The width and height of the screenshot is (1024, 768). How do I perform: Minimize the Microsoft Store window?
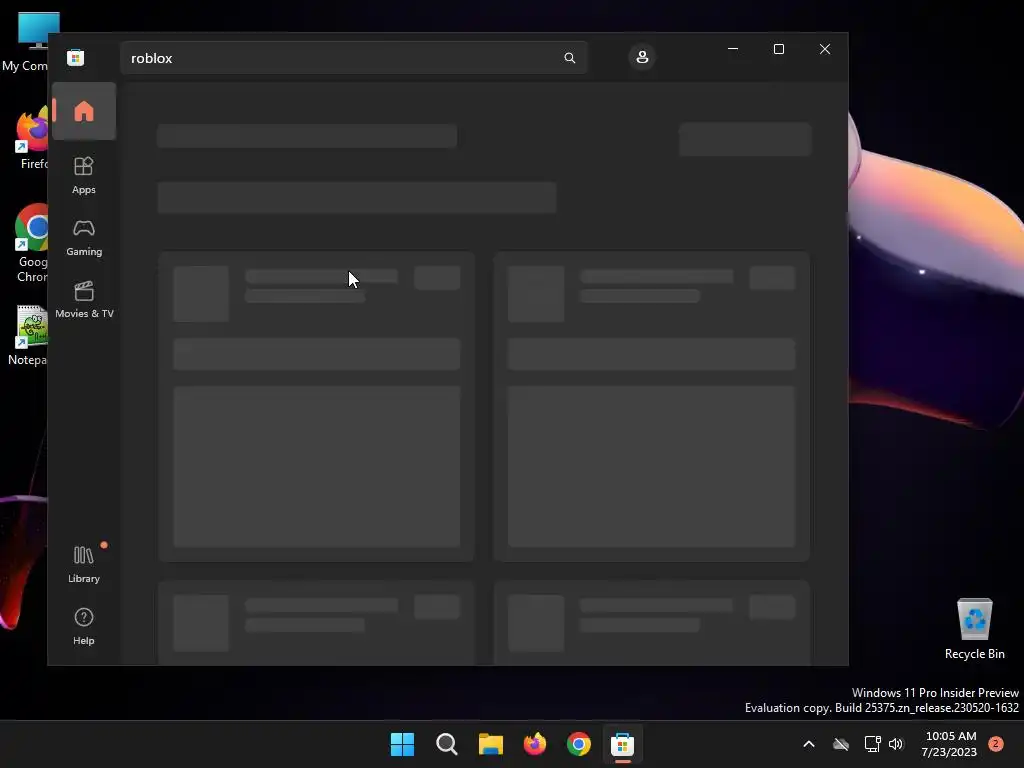click(x=733, y=49)
